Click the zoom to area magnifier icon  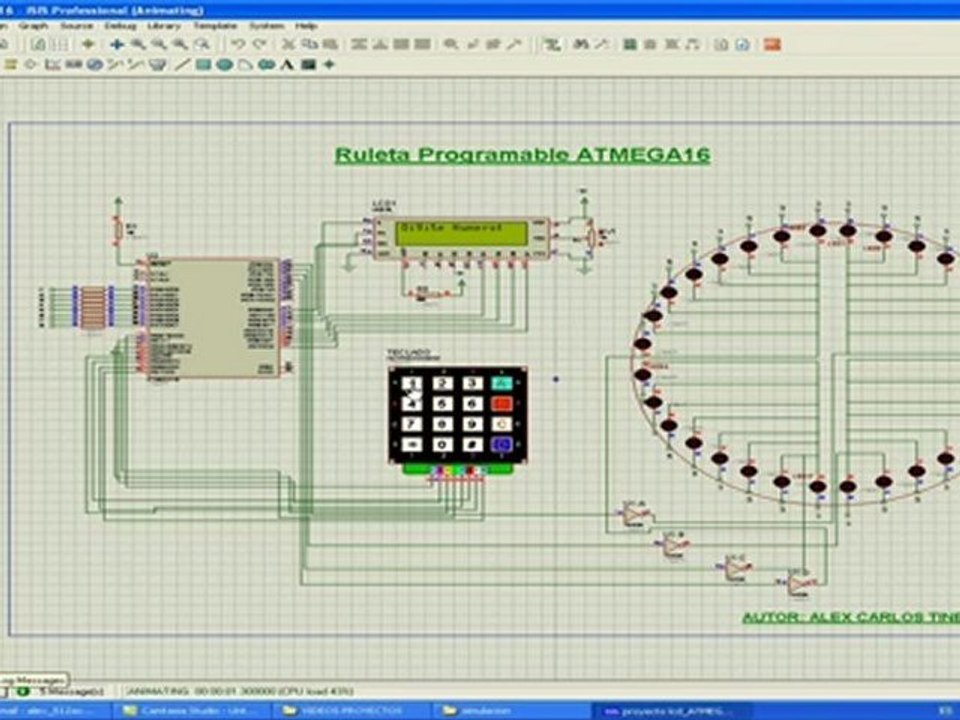point(201,44)
